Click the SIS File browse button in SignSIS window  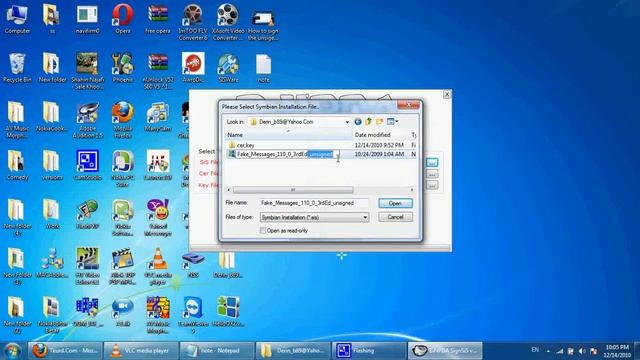pyautogui.click(x=432, y=162)
